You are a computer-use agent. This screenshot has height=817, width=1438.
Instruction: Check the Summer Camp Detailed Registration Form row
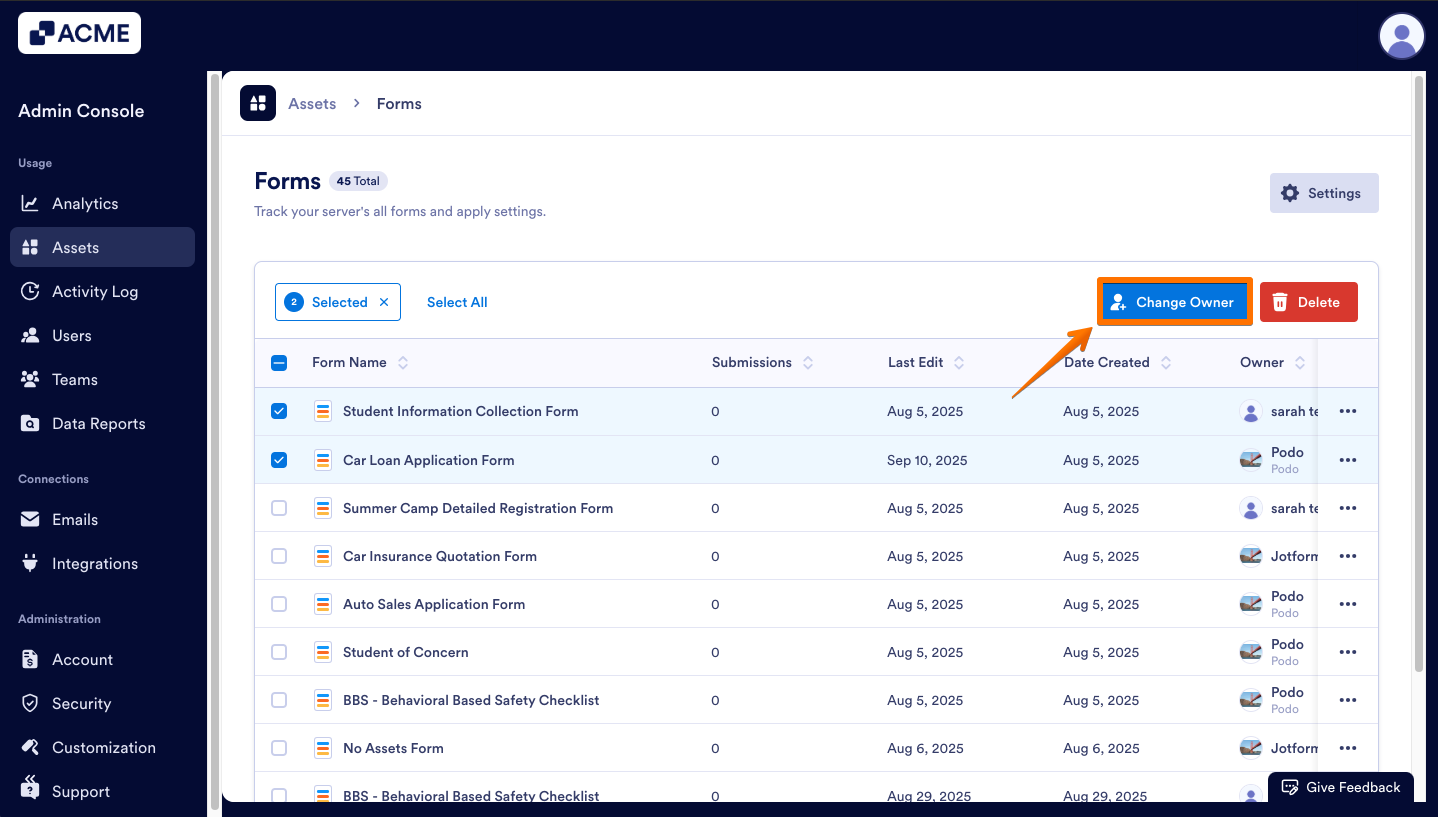pos(279,508)
